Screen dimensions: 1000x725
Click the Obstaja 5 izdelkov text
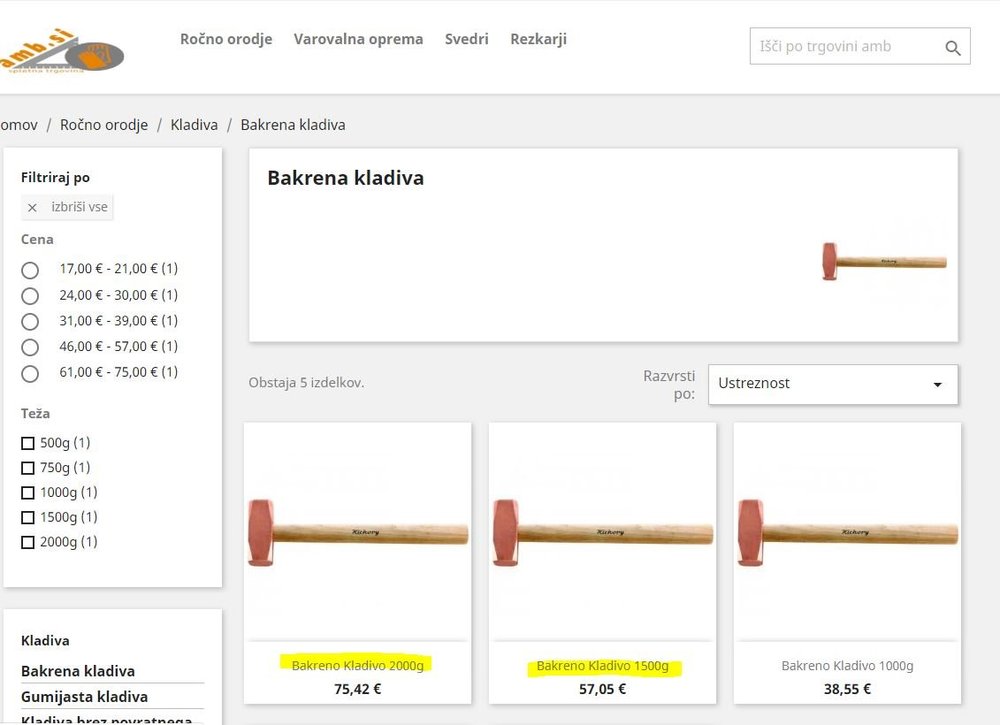[306, 383]
